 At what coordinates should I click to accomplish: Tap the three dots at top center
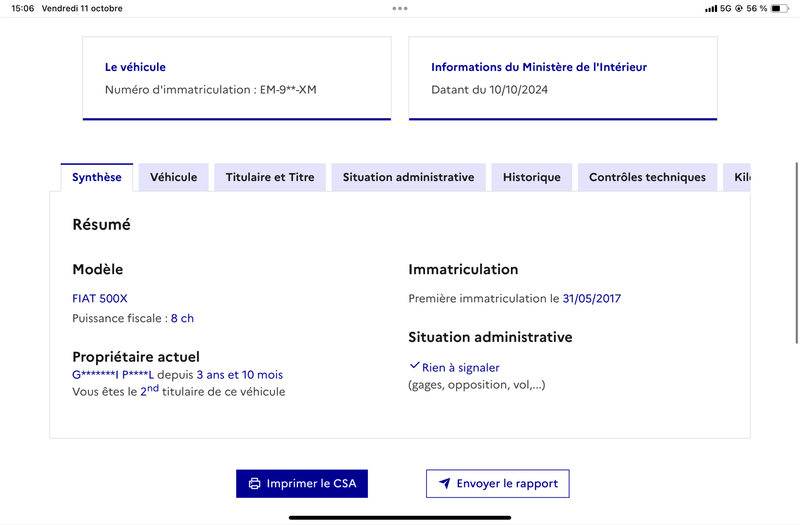(400, 8)
